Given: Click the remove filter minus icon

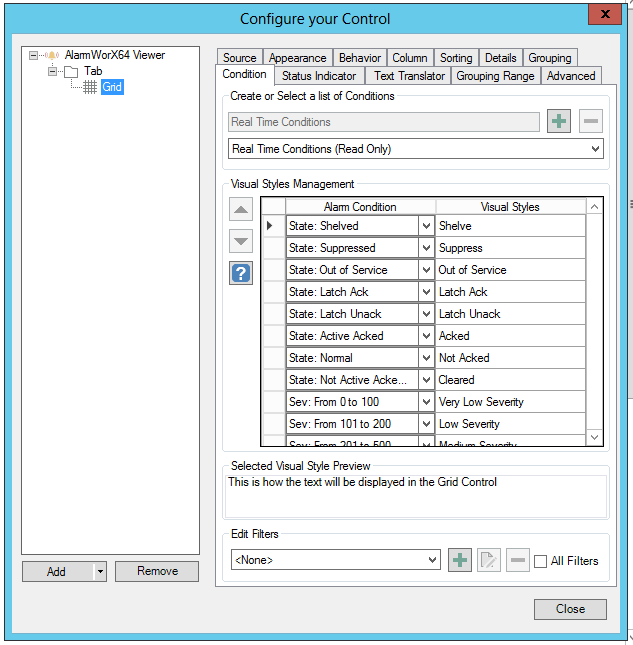Looking at the screenshot, I should tap(517, 560).
